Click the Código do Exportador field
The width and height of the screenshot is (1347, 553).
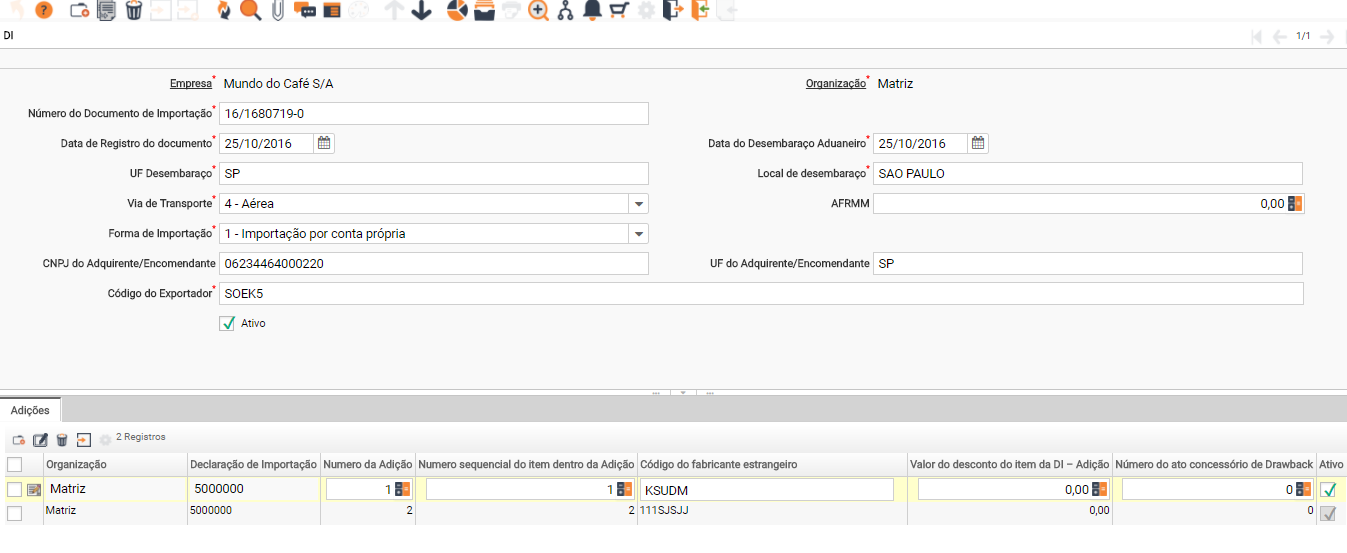tap(761, 293)
